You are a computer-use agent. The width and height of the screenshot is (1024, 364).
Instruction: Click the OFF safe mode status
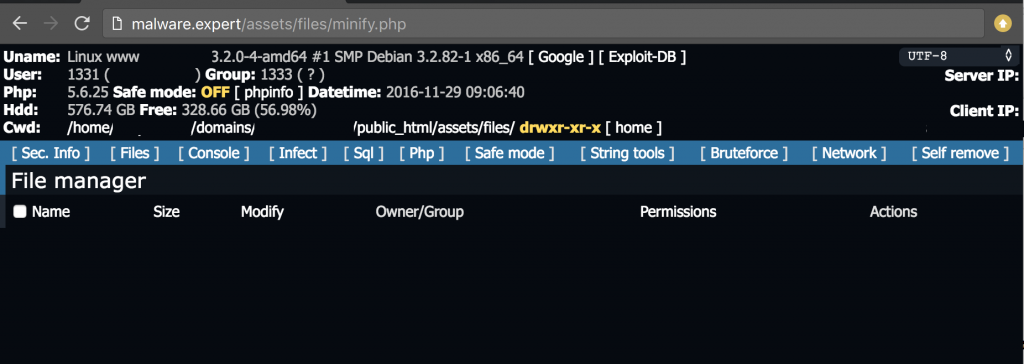(x=216, y=92)
